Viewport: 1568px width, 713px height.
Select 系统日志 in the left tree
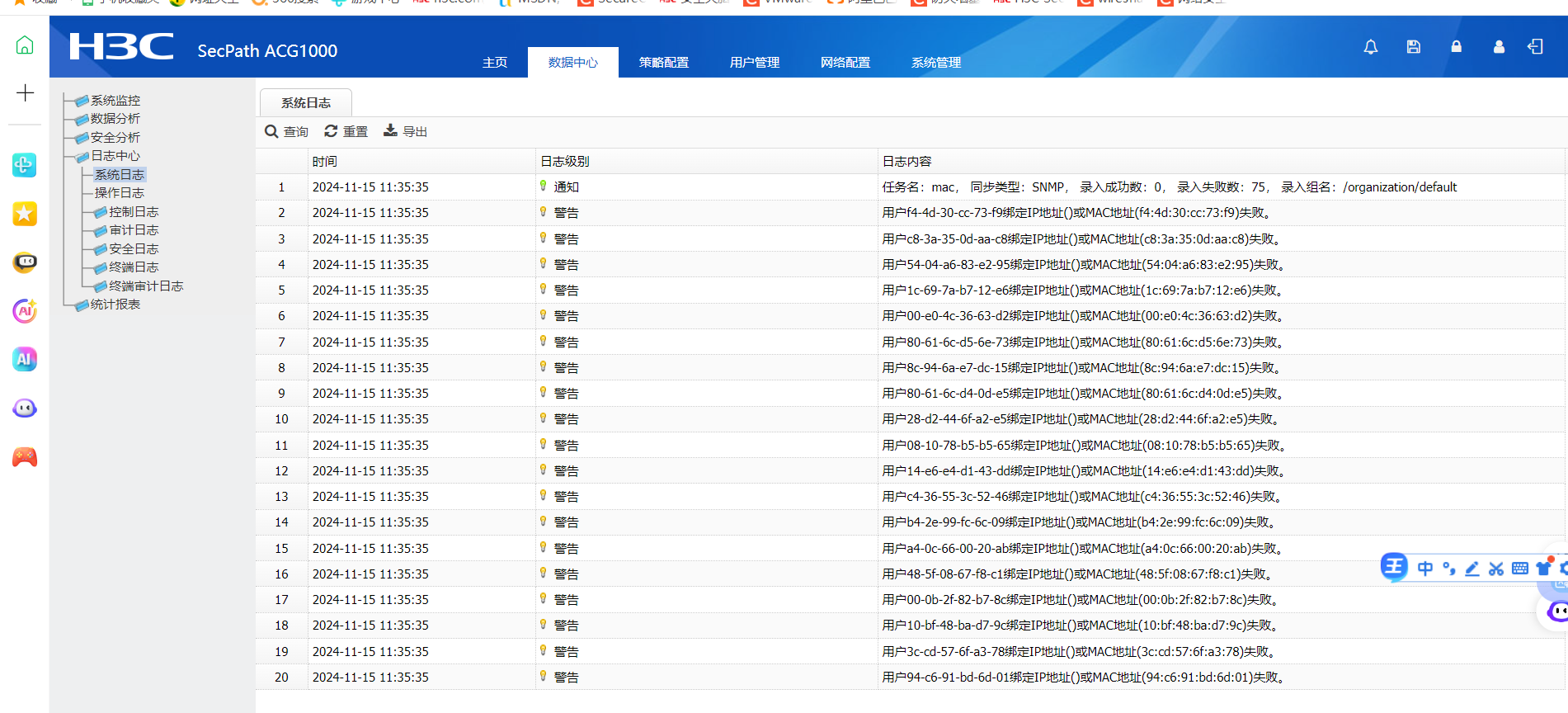(x=120, y=175)
